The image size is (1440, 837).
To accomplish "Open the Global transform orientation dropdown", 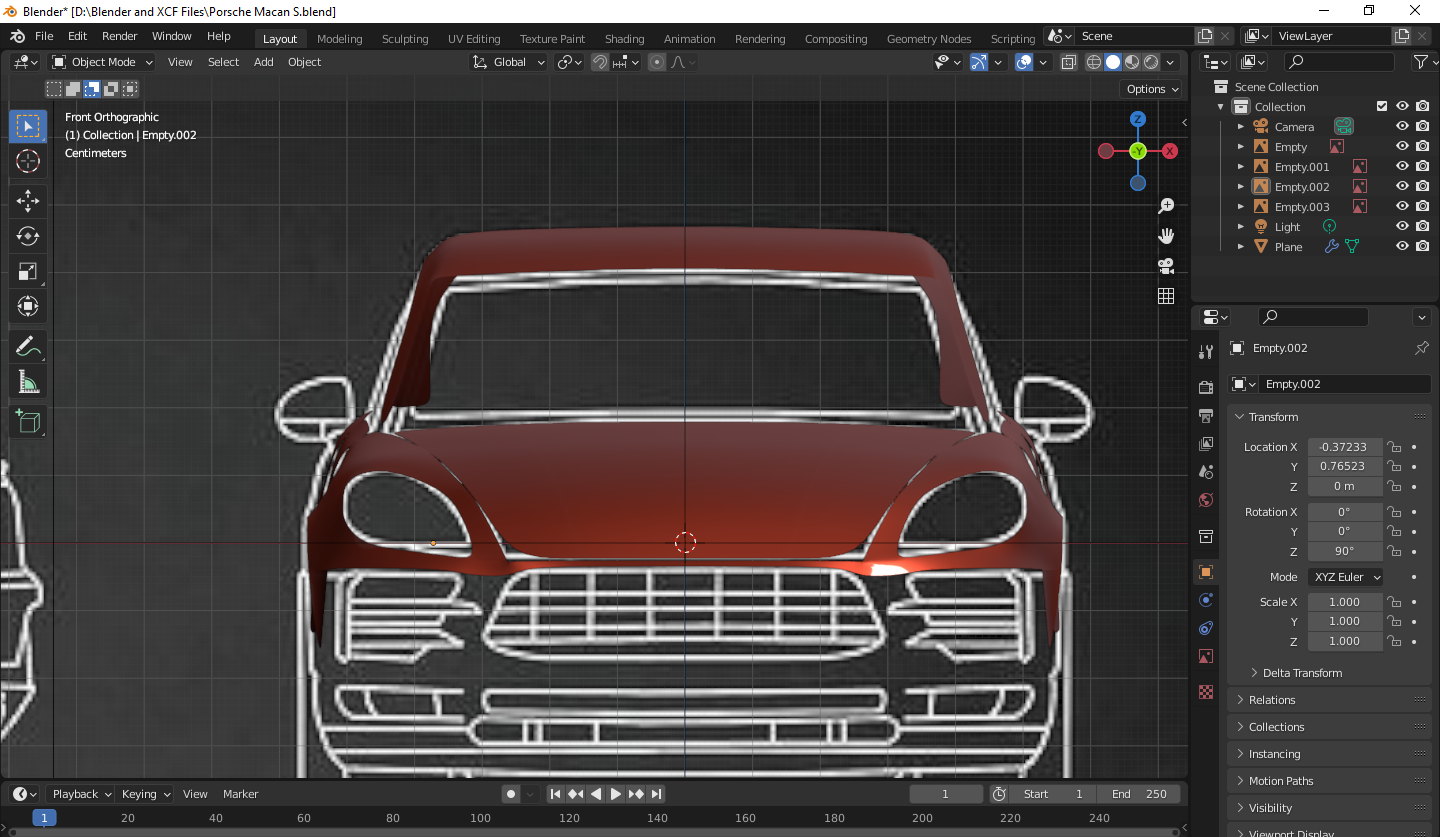I will [510, 62].
